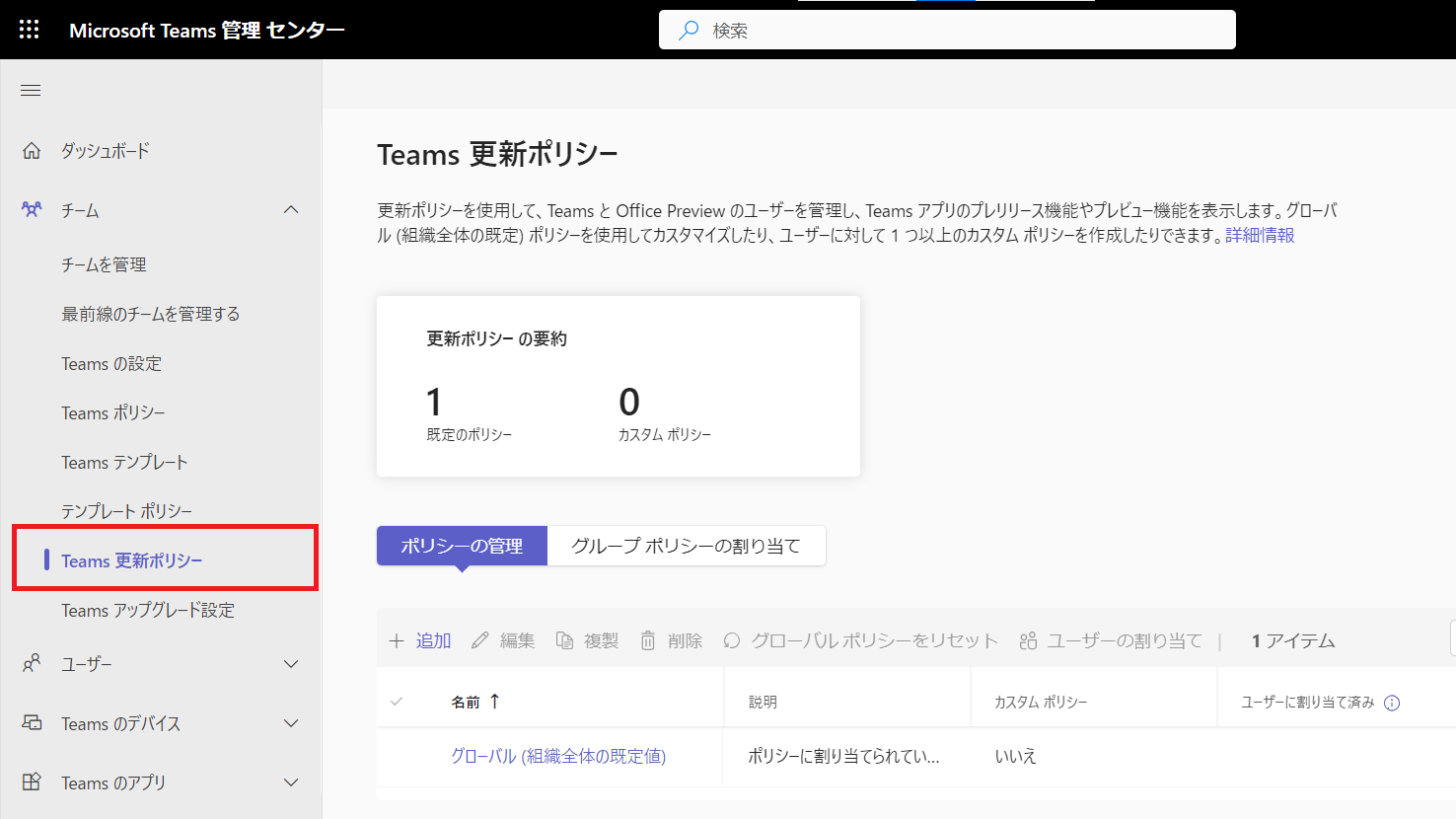
Task: Click the 1 アイテム count text
Action: point(1293,641)
